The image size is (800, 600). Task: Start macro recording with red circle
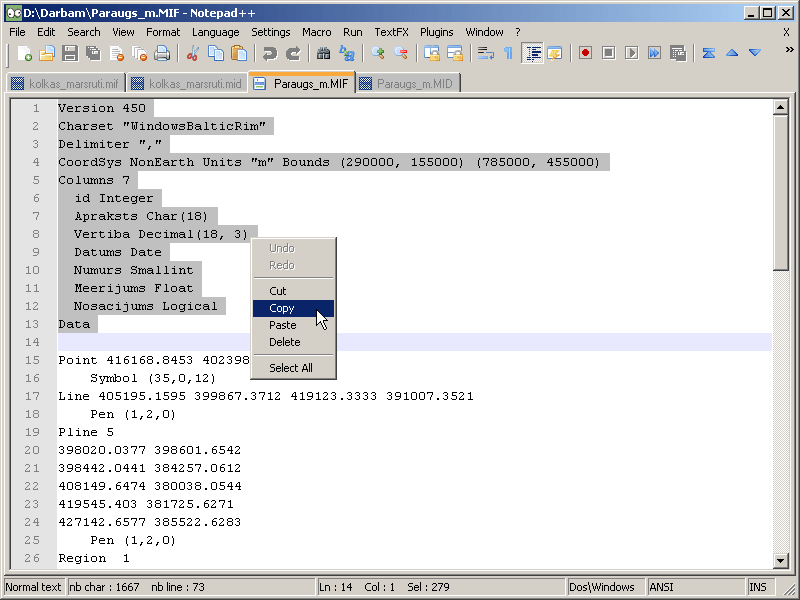pyautogui.click(x=585, y=53)
